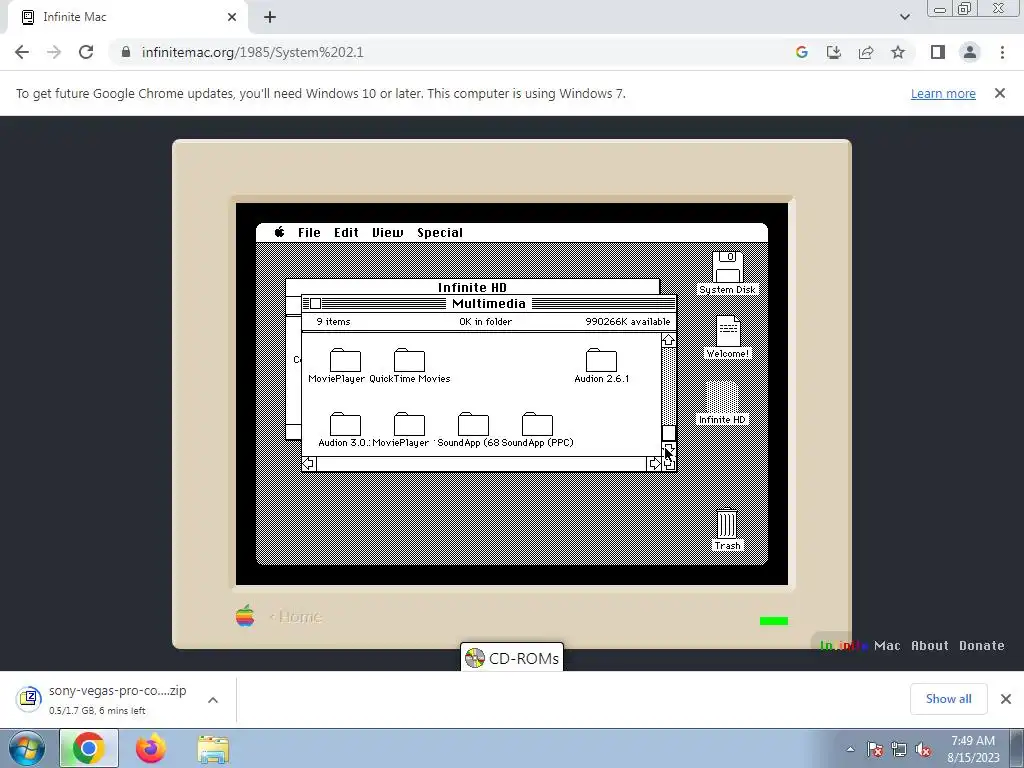
Task: Expand download options for sony-vegas-pro zip
Action: (x=213, y=699)
